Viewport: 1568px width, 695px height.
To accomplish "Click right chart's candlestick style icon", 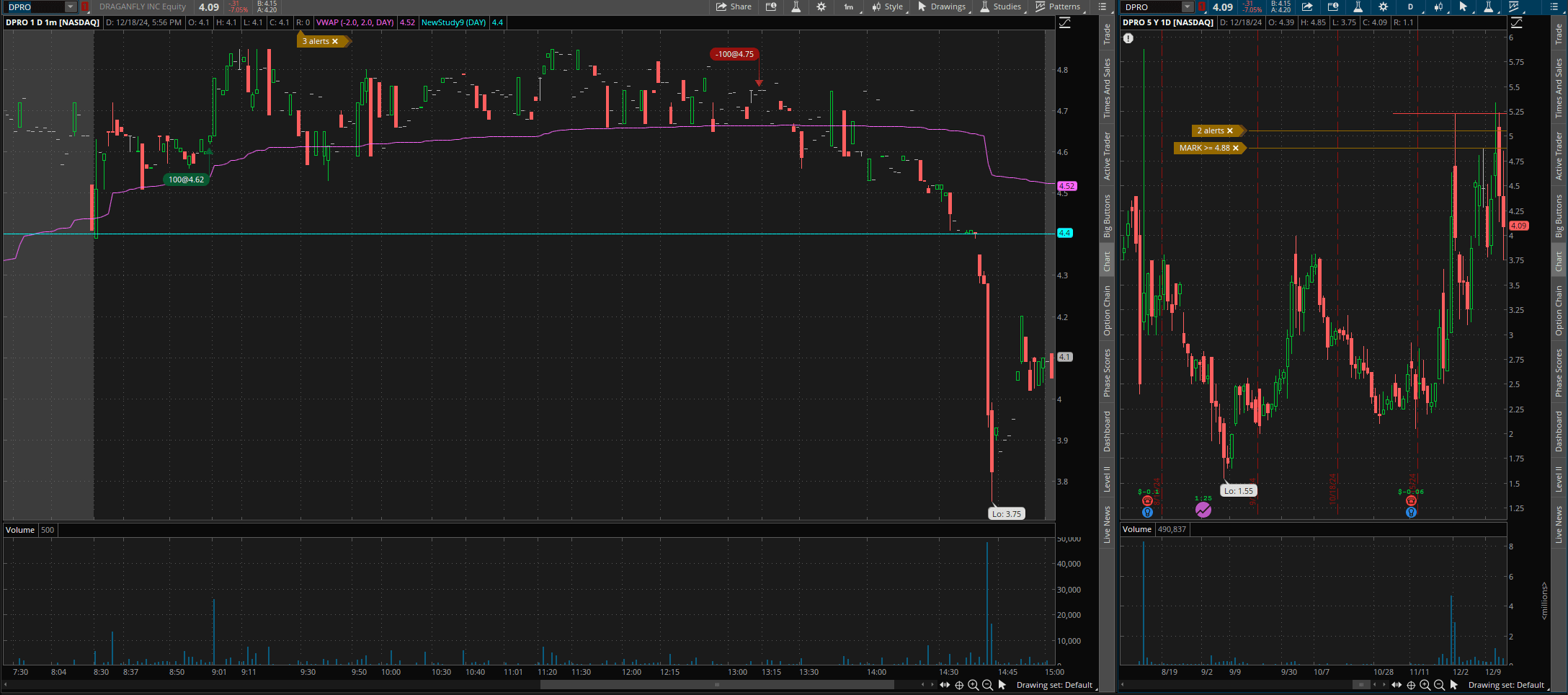I will 1438,6.
